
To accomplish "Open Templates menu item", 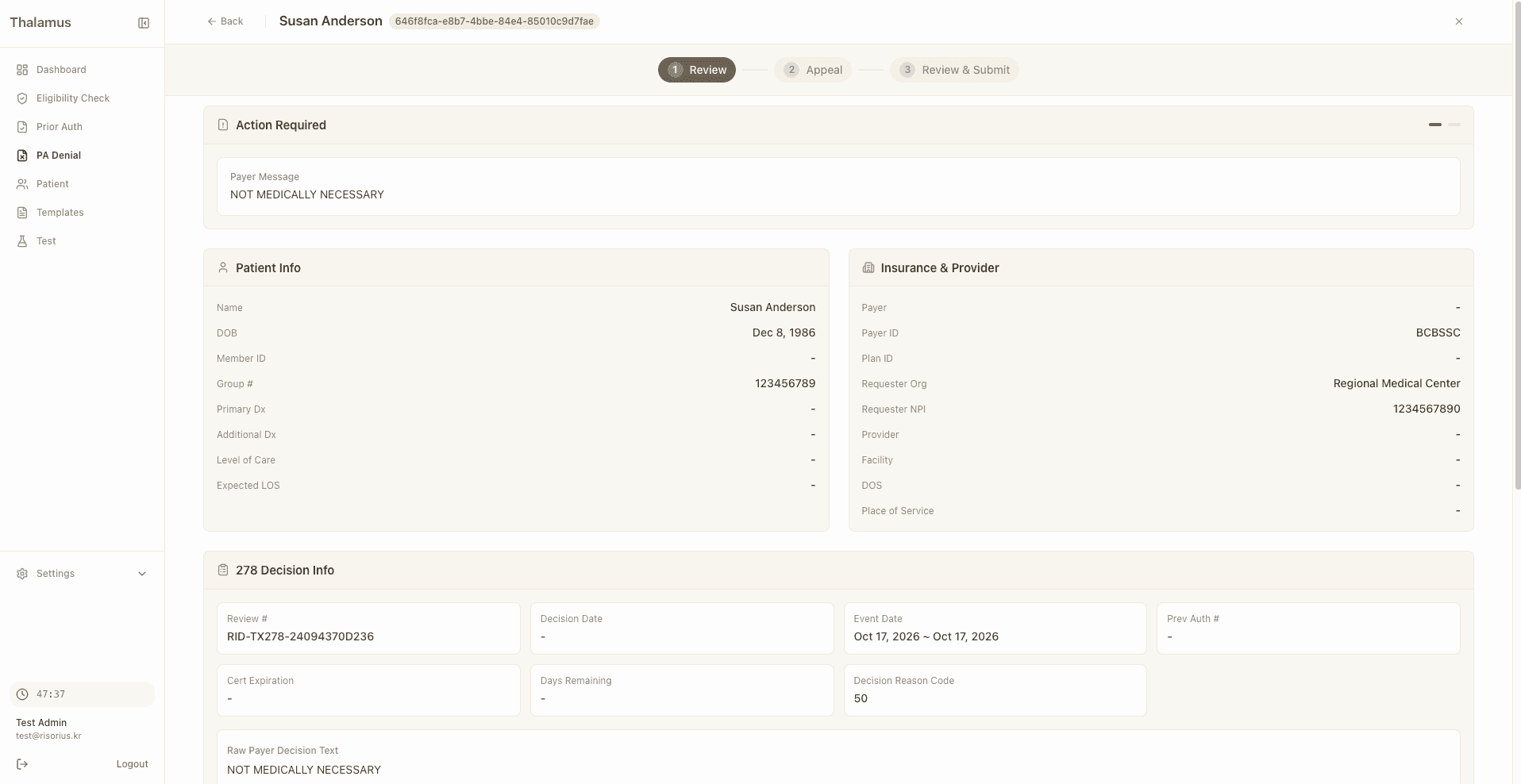I will (83, 213).
